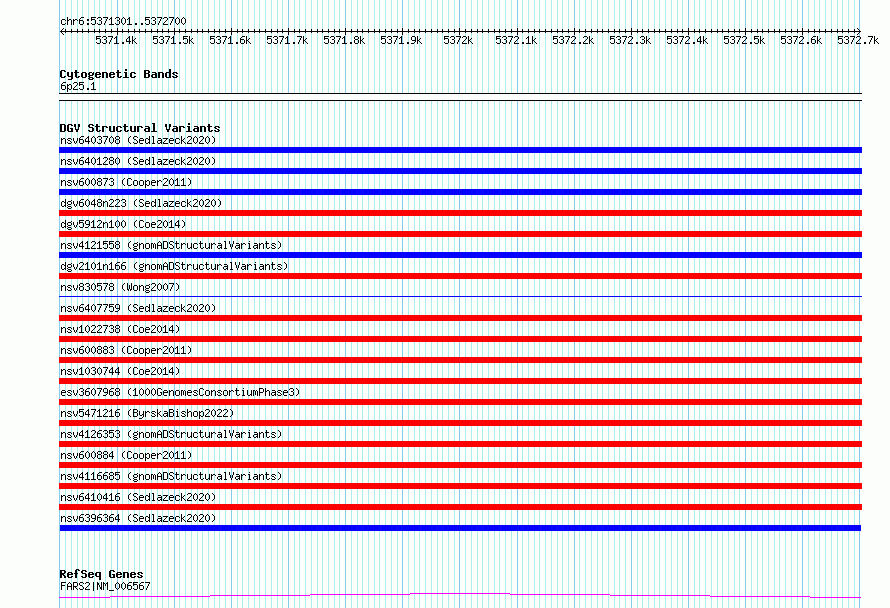
Task: Click dgv2101n166 (gnomADStructuralVariants) label
Action: click(x=174, y=266)
